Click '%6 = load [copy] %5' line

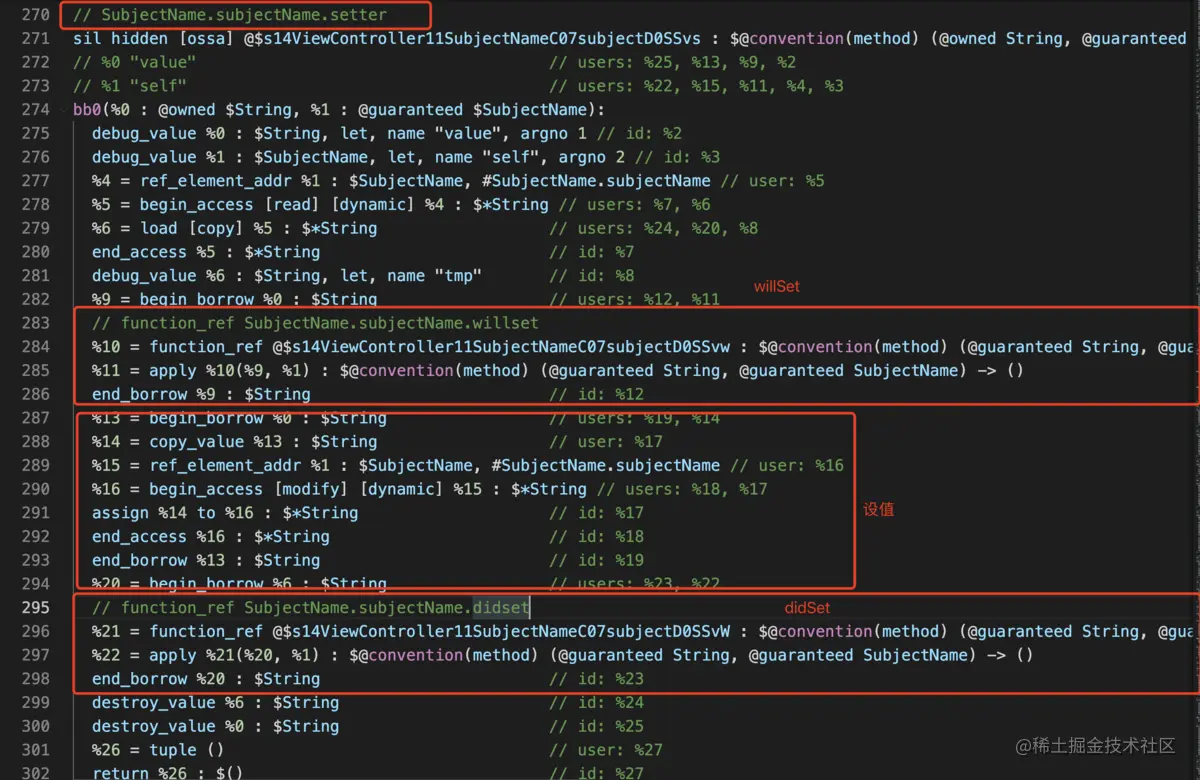(425, 228)
